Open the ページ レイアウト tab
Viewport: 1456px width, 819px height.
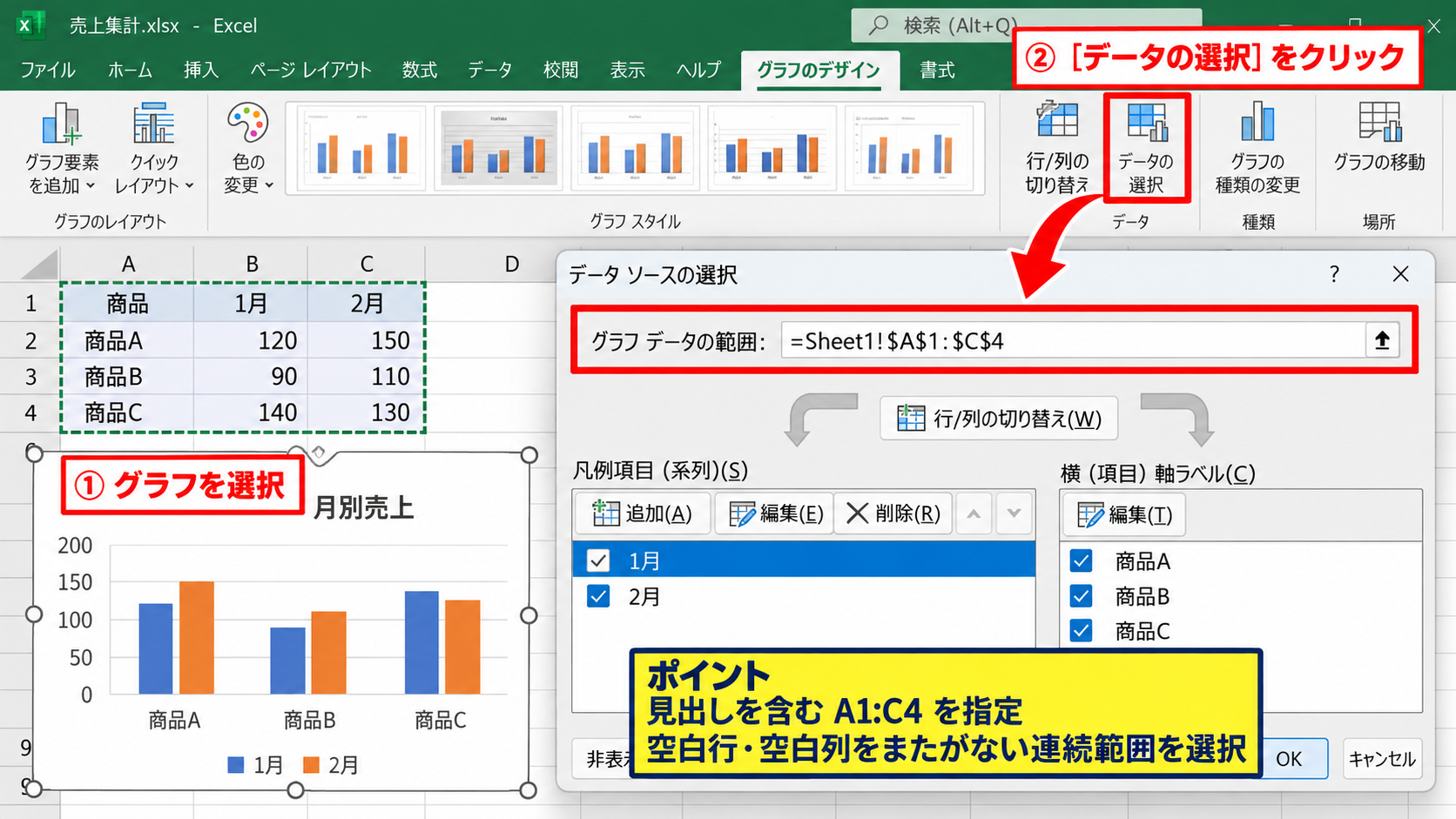311,70
